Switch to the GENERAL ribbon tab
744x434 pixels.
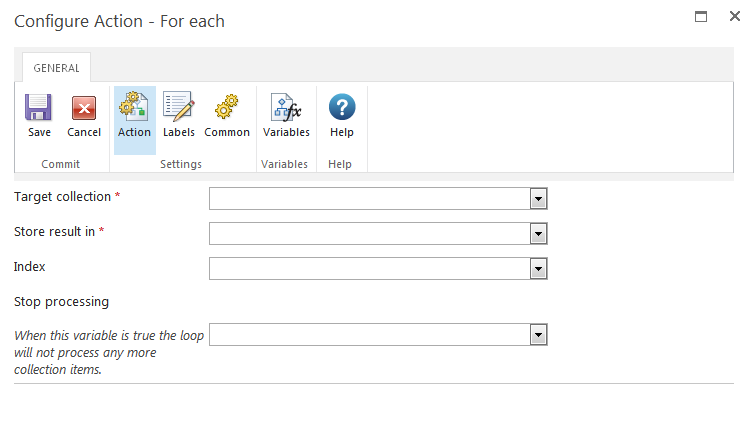point(56,68)
